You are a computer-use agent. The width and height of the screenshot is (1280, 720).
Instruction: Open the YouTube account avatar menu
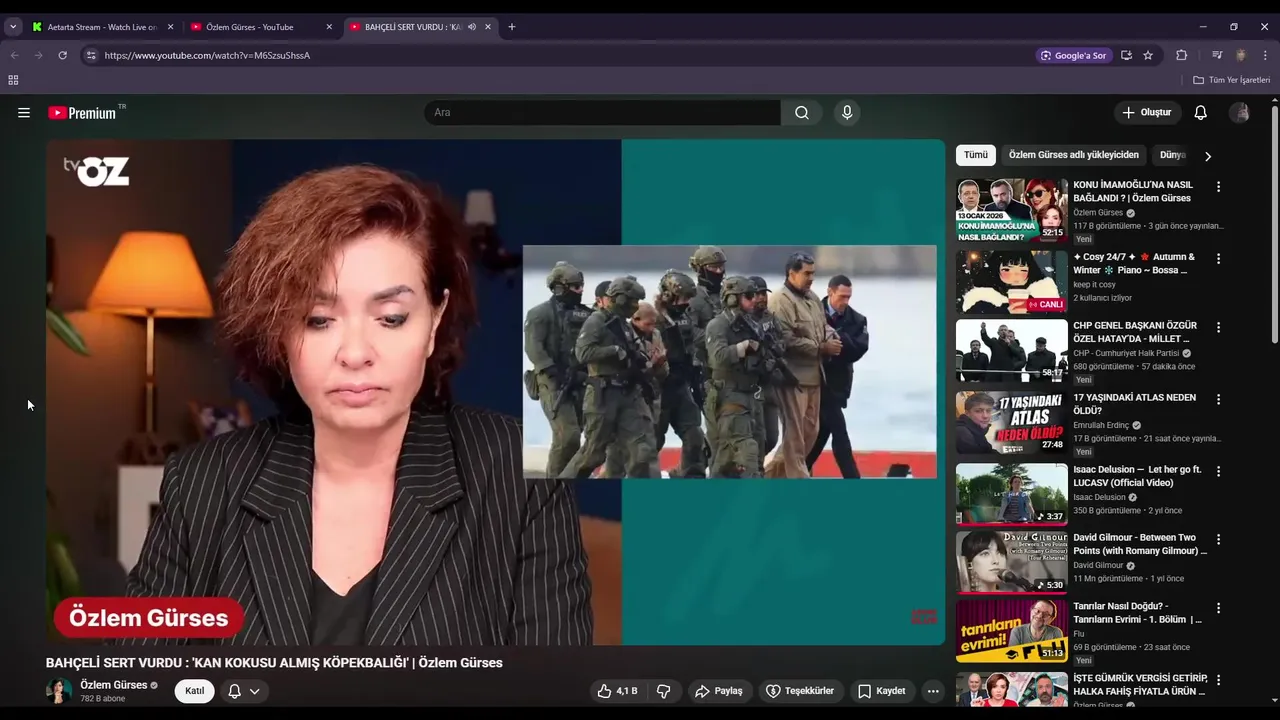click(x=1240, y=113)
